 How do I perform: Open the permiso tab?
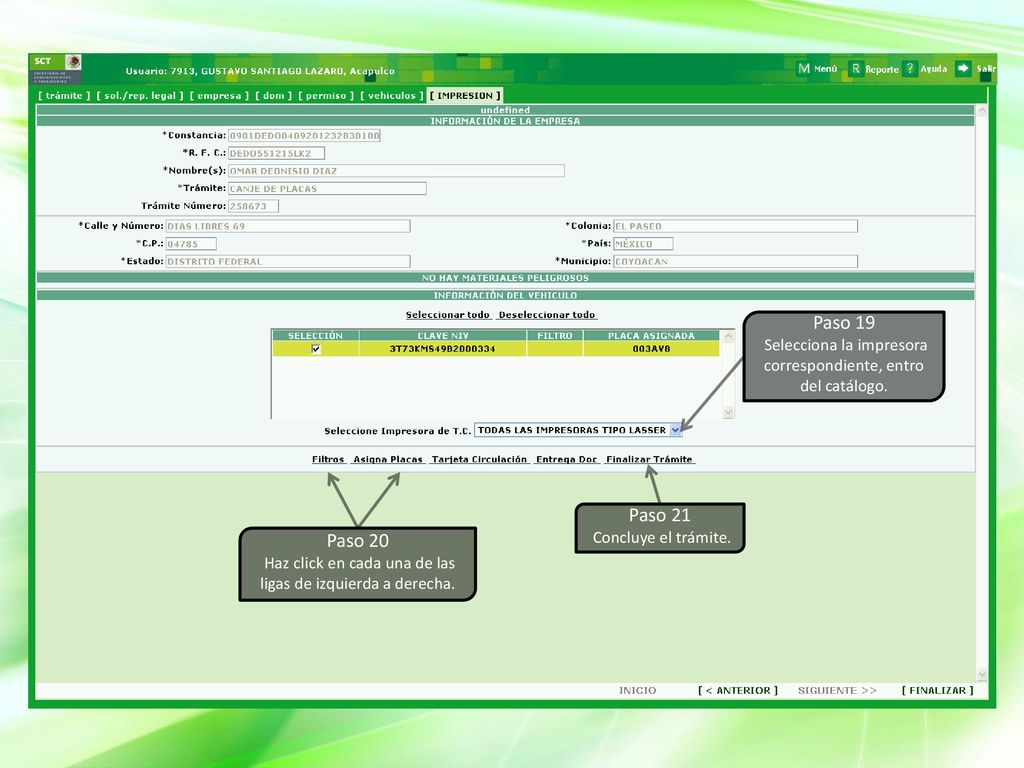click(x=326, y=95)
